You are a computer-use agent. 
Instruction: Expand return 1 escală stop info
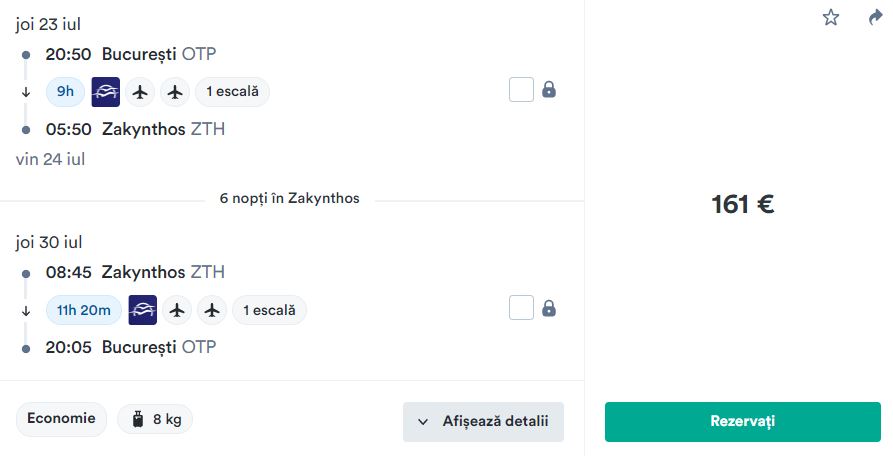[269, 310]
